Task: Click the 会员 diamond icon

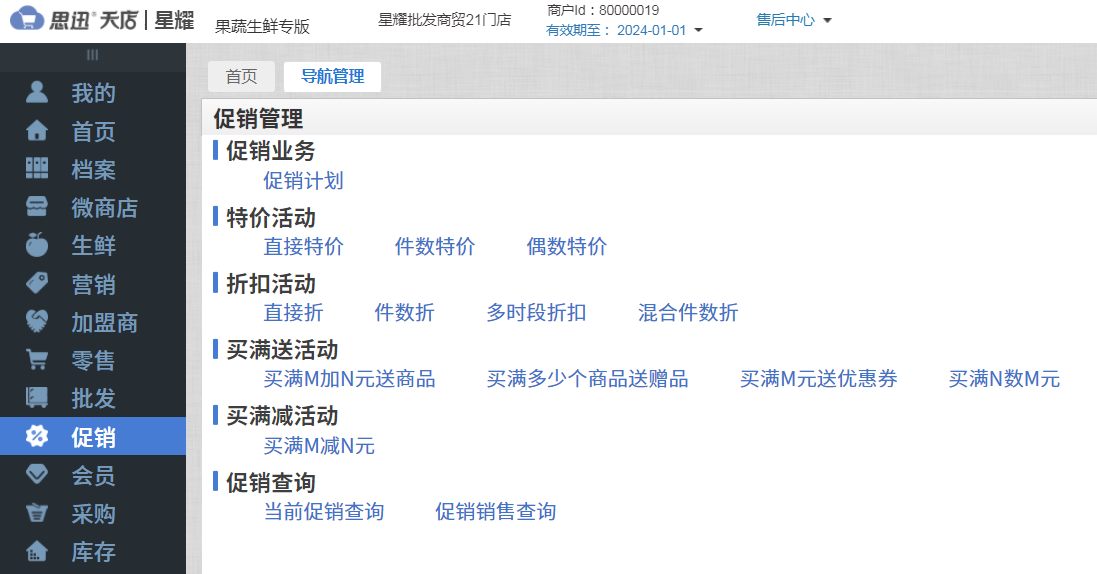Action: tap(37, 475)
